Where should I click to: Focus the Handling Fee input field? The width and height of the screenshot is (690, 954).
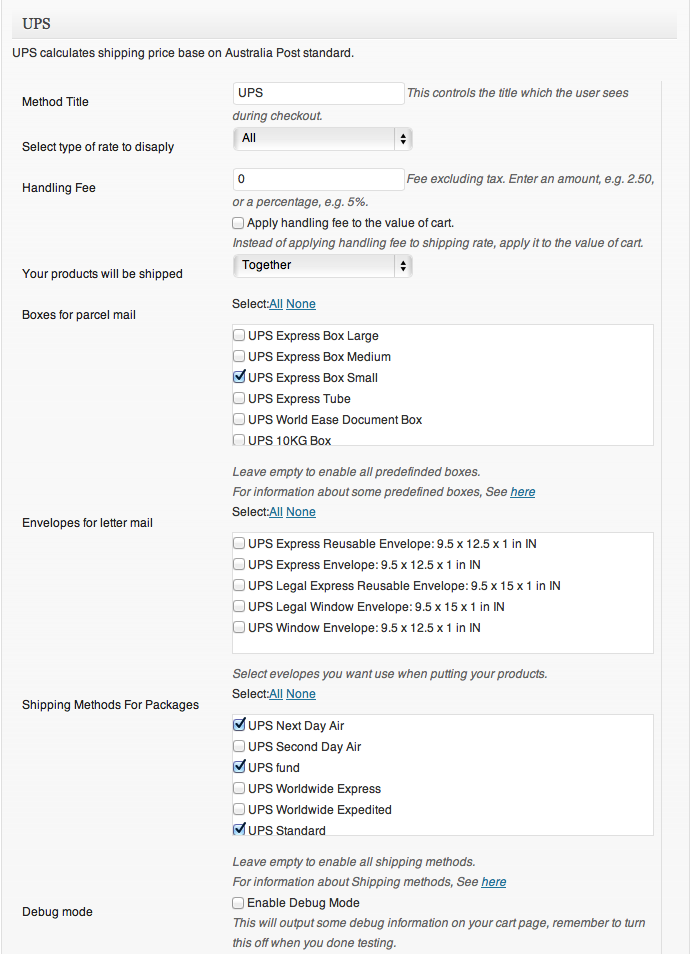point(318,180)
